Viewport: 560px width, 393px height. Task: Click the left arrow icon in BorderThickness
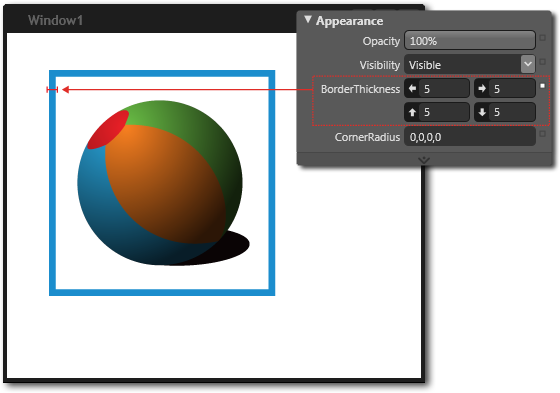click(412, 89)
